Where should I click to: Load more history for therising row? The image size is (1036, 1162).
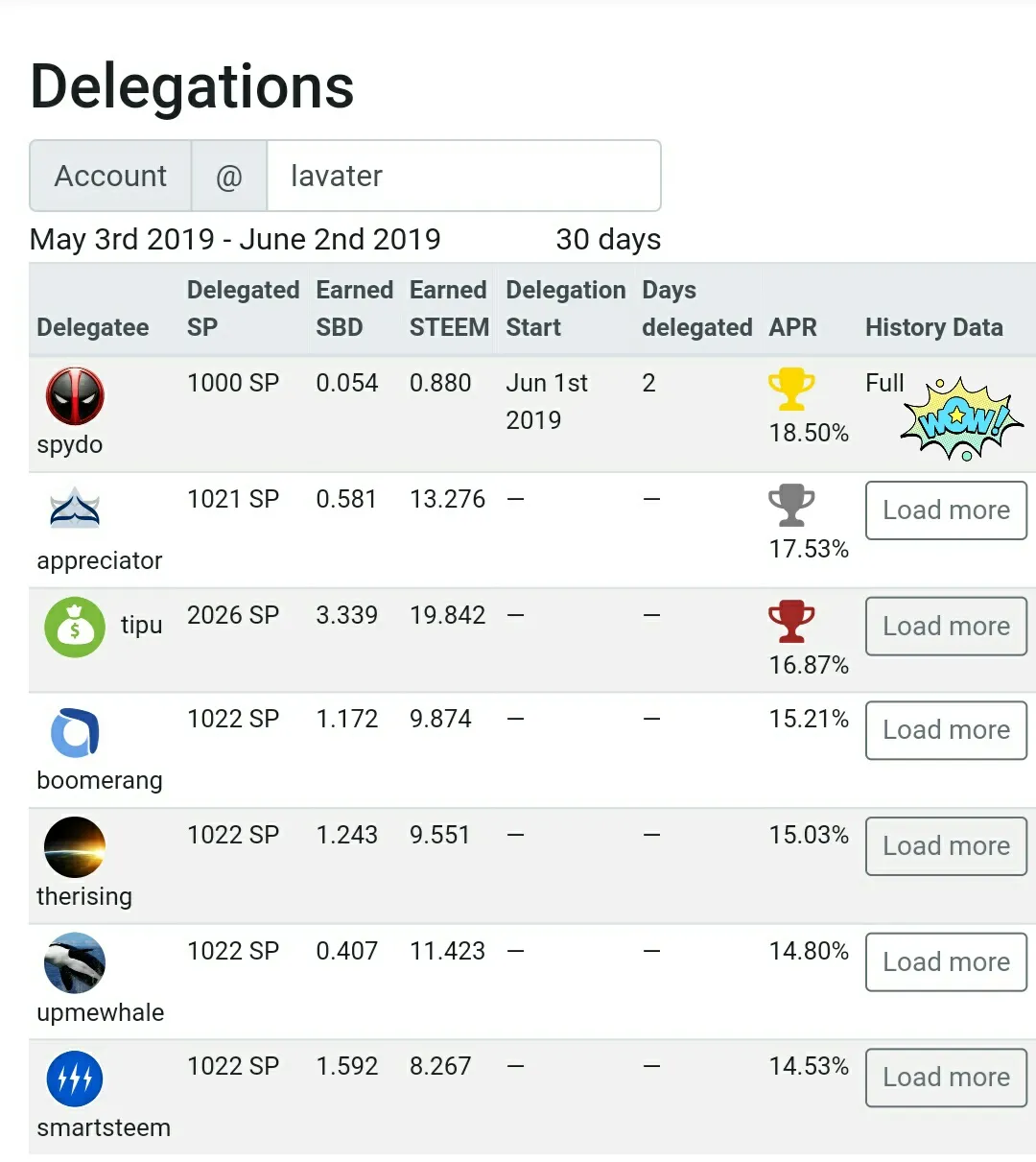coord(946,846)
